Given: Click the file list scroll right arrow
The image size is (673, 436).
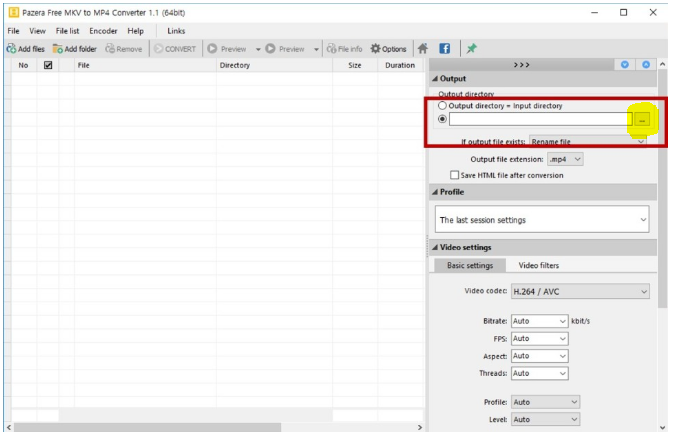Looking at the screenshot, I should (420, 427).
